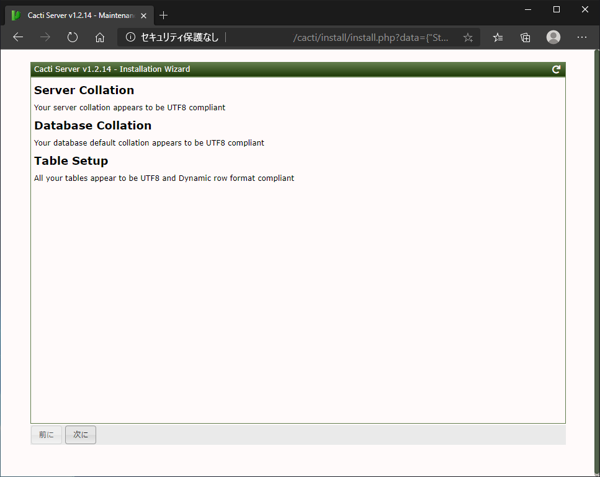Go to the browser home page icon
The width and height of the screenshot is (600, 477).
(x=100, y=37)
